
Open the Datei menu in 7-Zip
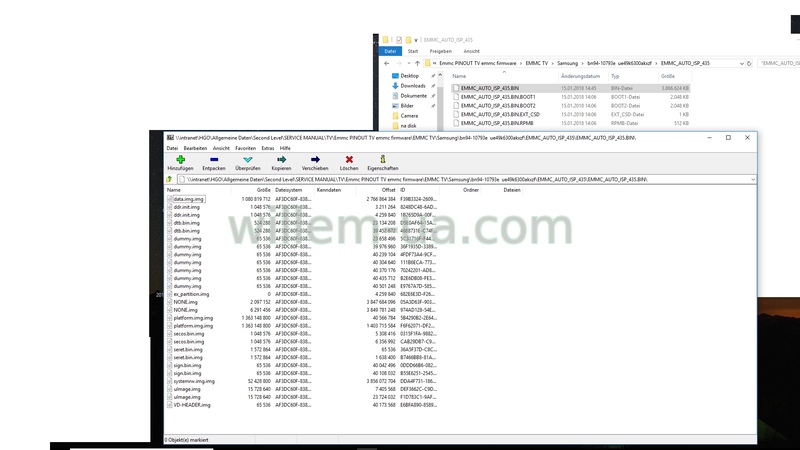point(172,148)
